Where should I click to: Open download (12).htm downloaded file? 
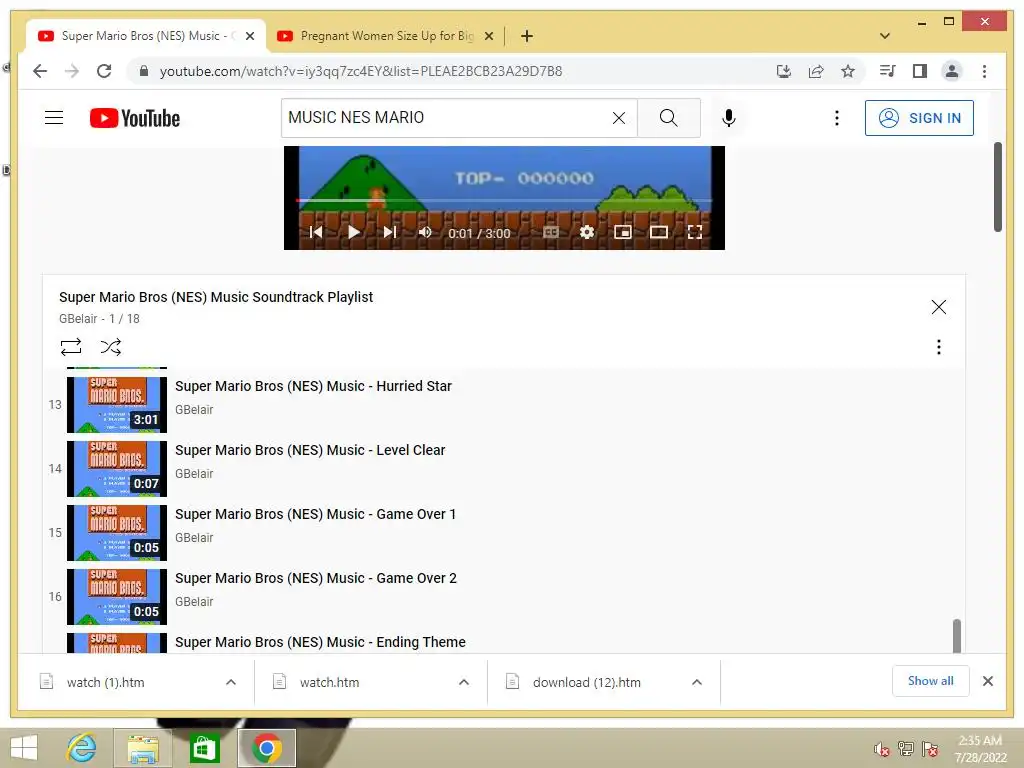pos(586,682)
